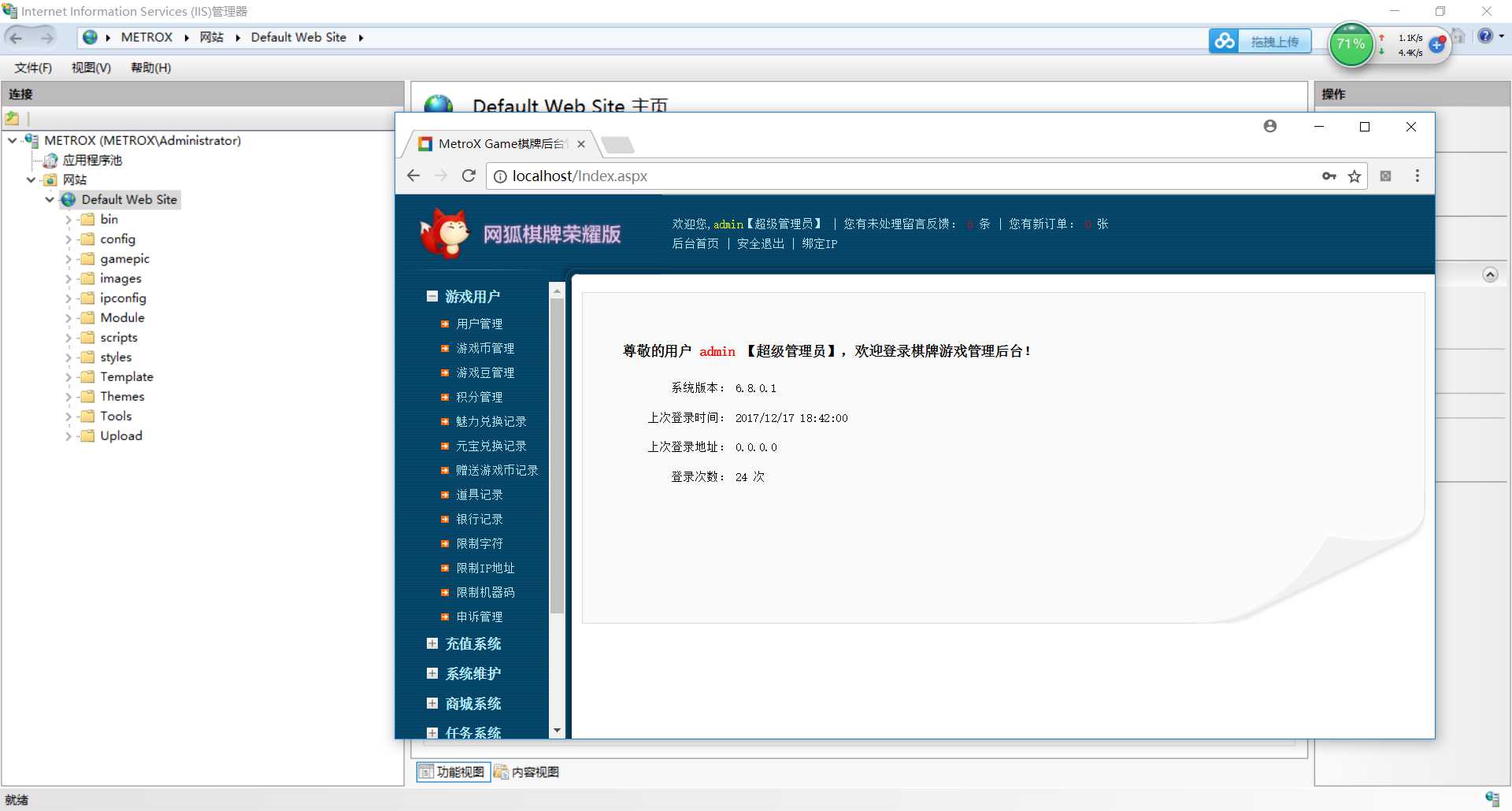Click browser back arrow
The width and height of the screenshot is (1512, 811).
(414, 176)
